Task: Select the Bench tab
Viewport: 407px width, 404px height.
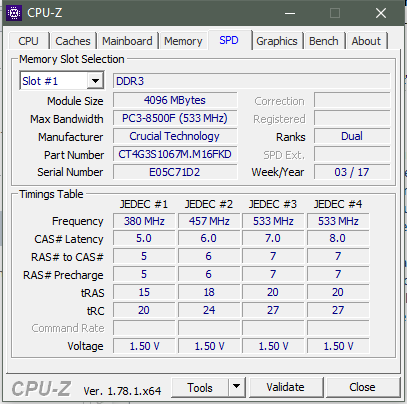Action: (x=324, y=41)
